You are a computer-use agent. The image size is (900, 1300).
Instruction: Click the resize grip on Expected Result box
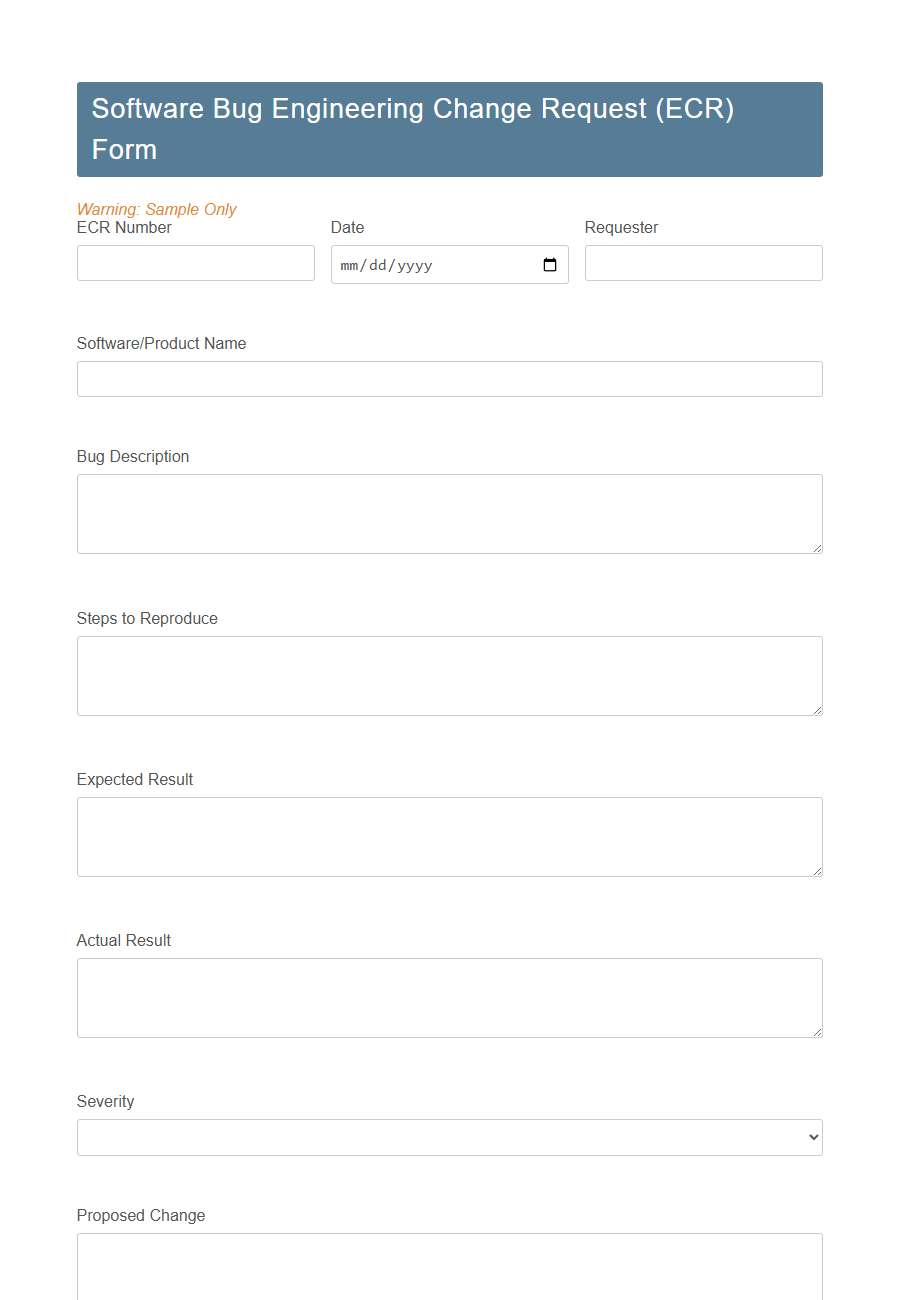click(817, 870)
